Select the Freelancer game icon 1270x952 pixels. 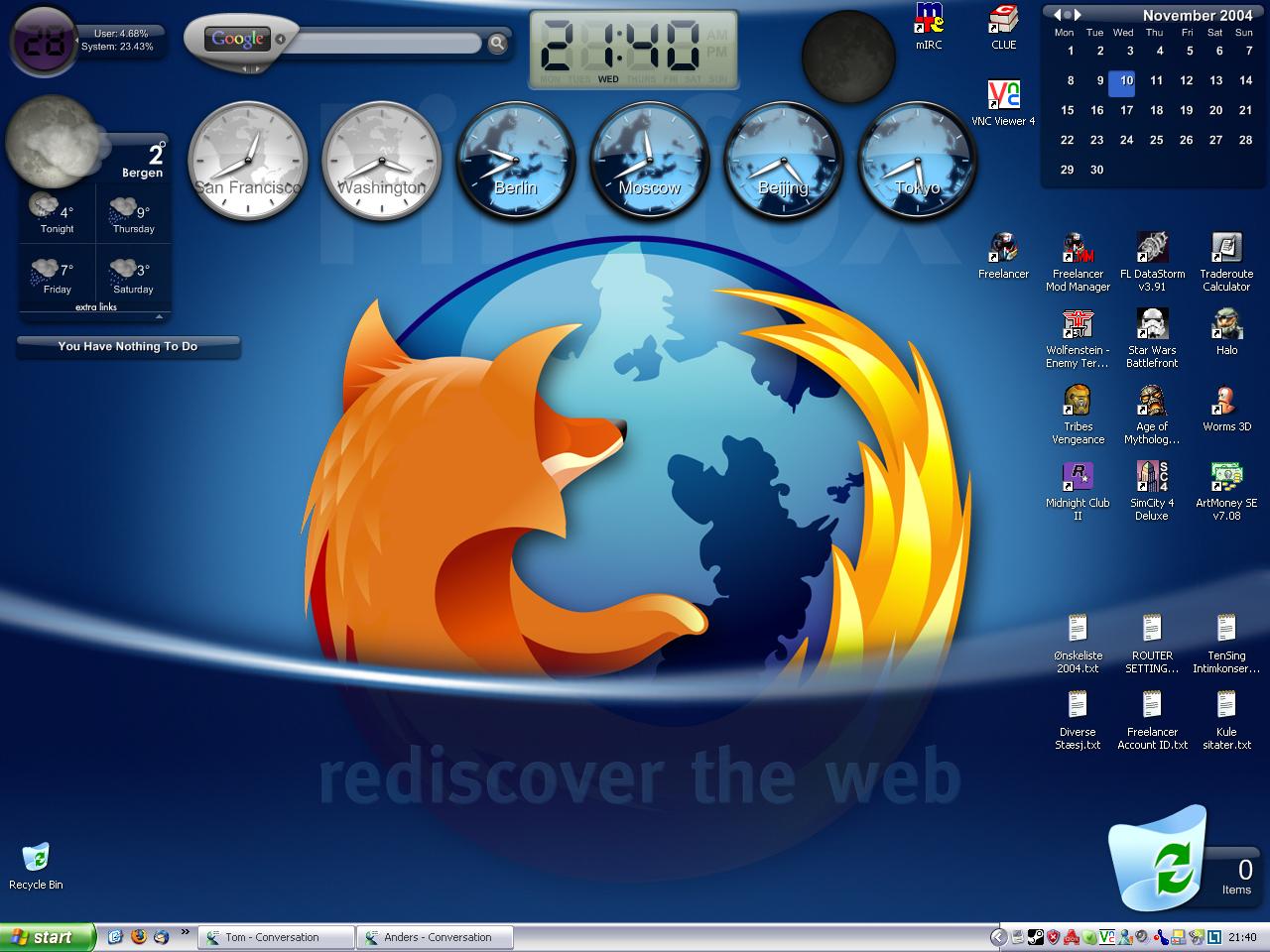pyautogui.click(x=1003, y=256)
